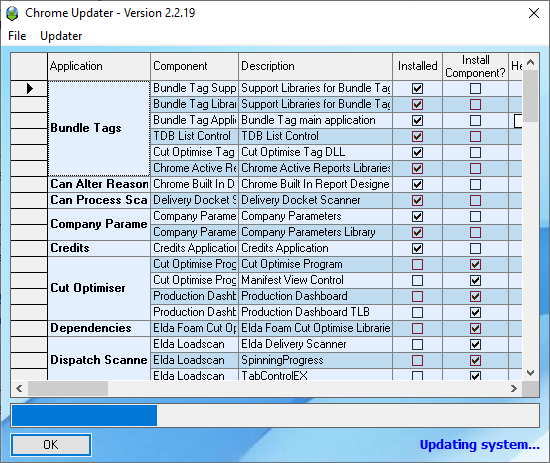Viewport: 550px width, 463px height.
Task: Click the horizontal scrollbar left arrow
Action: click(x=19, y=389)
